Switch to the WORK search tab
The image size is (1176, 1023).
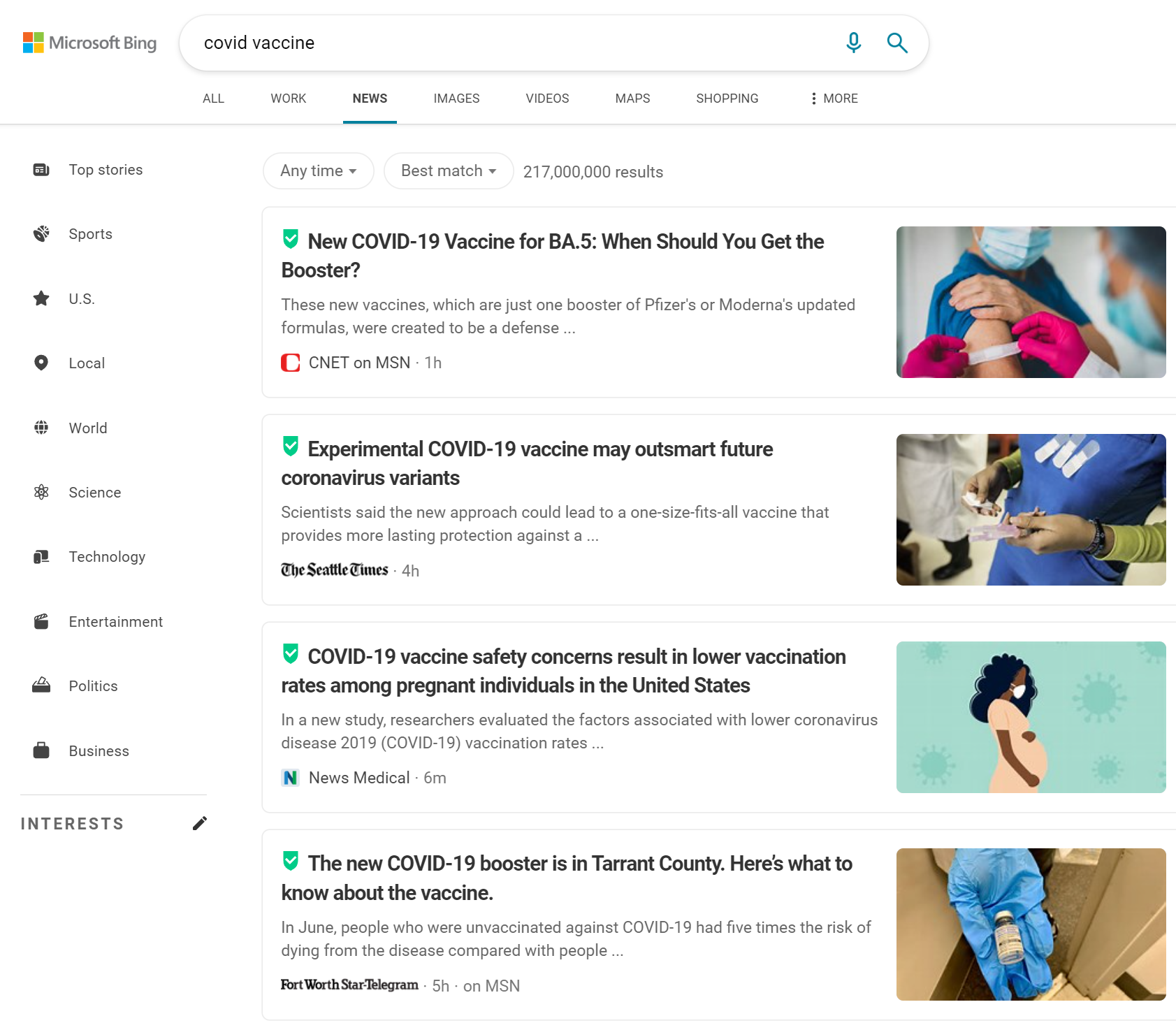point(289,99)
